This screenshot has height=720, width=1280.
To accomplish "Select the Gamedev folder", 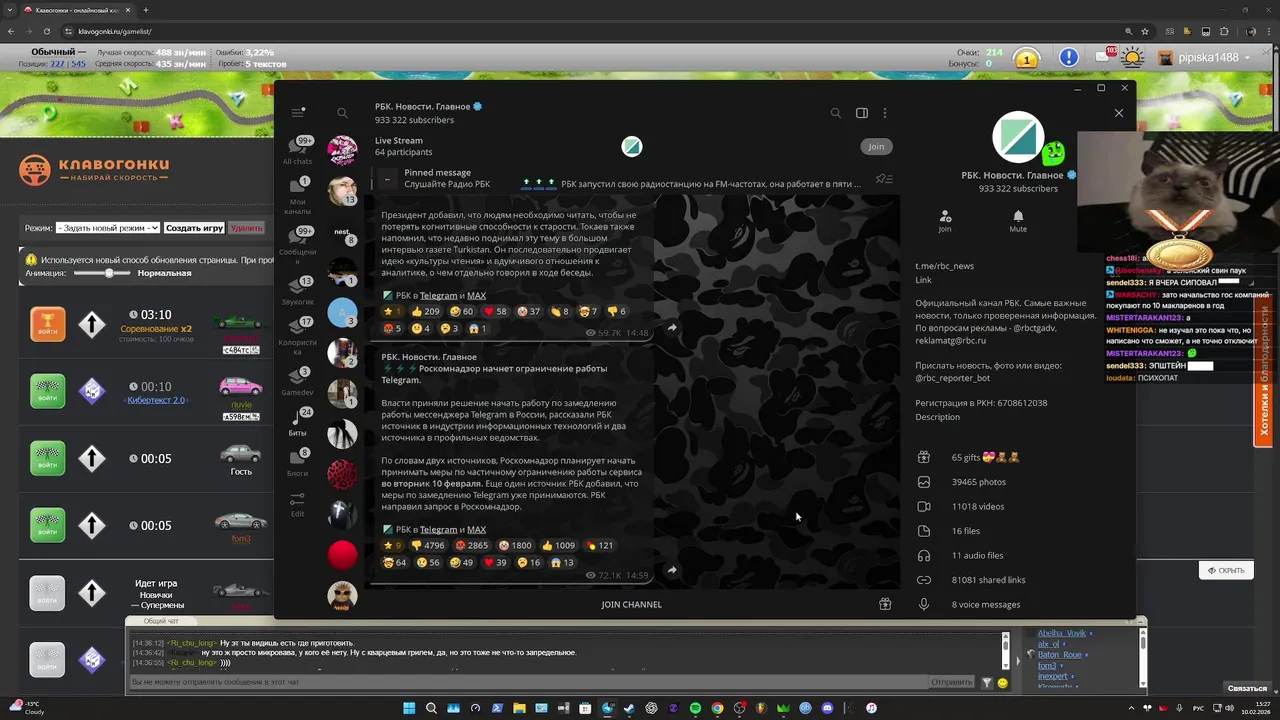I will [x=297, y=382].
